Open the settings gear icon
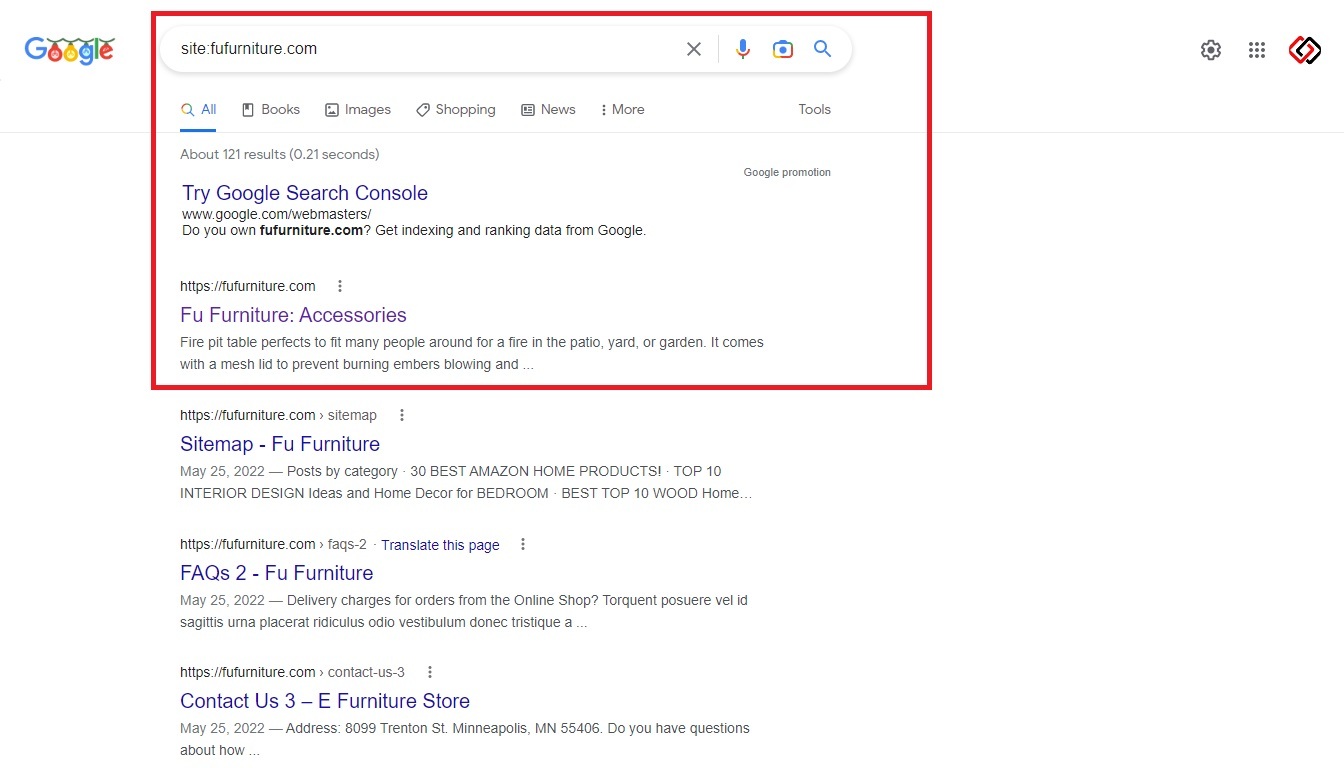This screenshot has width=1344, height=768. click(x=1211, y=50)
